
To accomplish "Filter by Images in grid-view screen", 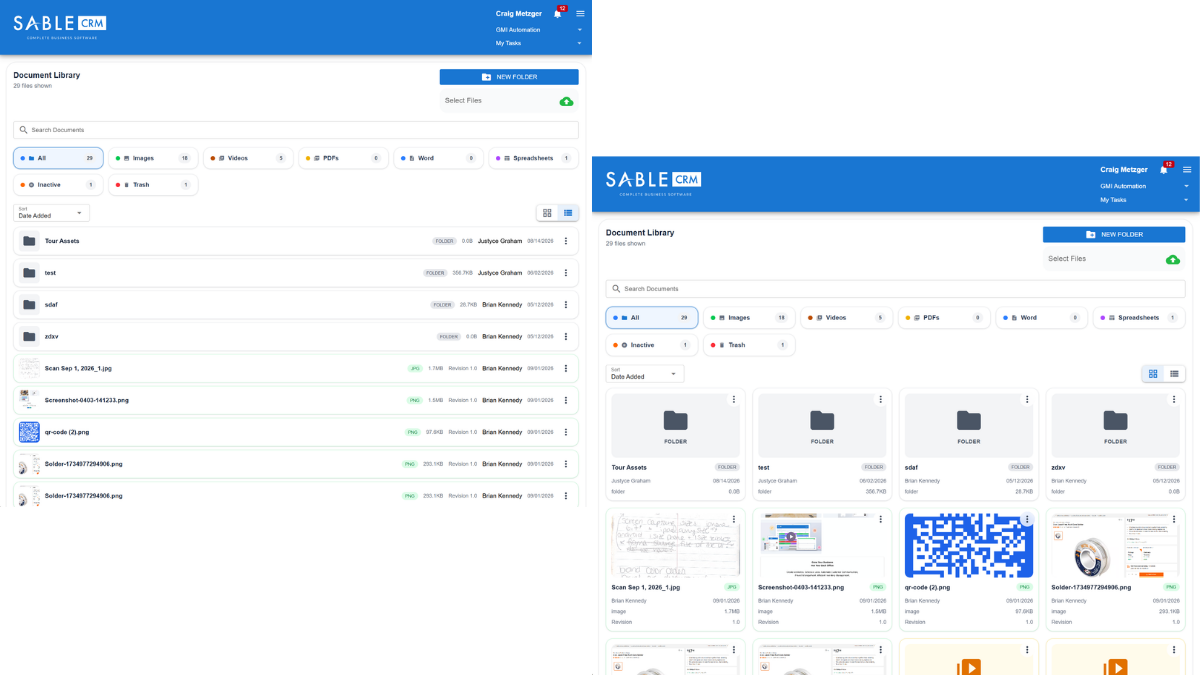I will 749,318.
